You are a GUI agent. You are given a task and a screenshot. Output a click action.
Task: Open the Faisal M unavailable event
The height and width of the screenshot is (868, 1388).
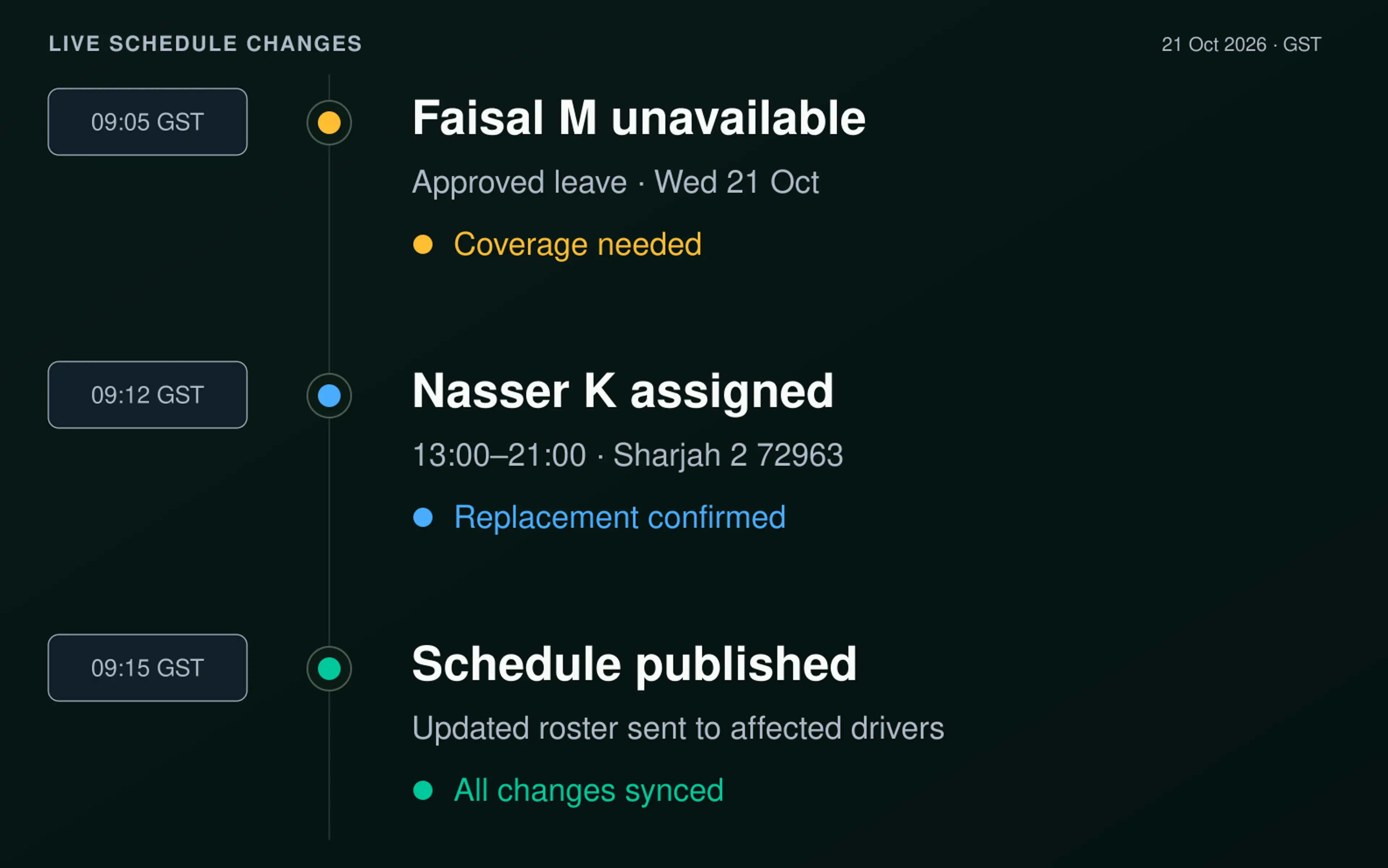[x=639, y=118]
